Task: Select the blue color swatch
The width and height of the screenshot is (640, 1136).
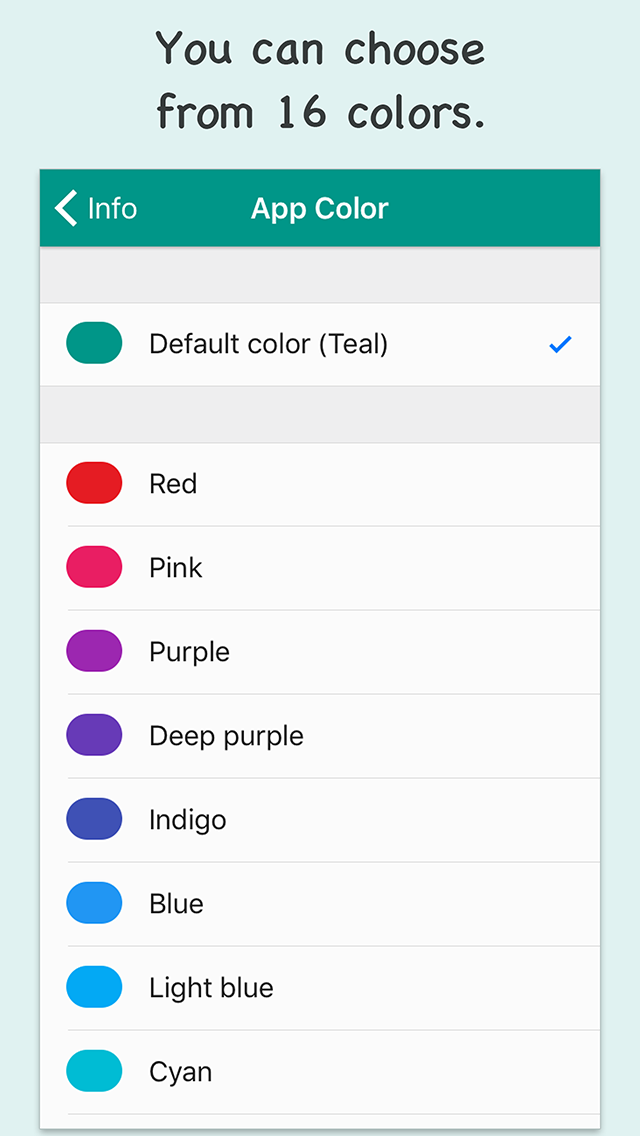Action: tap(94, 903)
